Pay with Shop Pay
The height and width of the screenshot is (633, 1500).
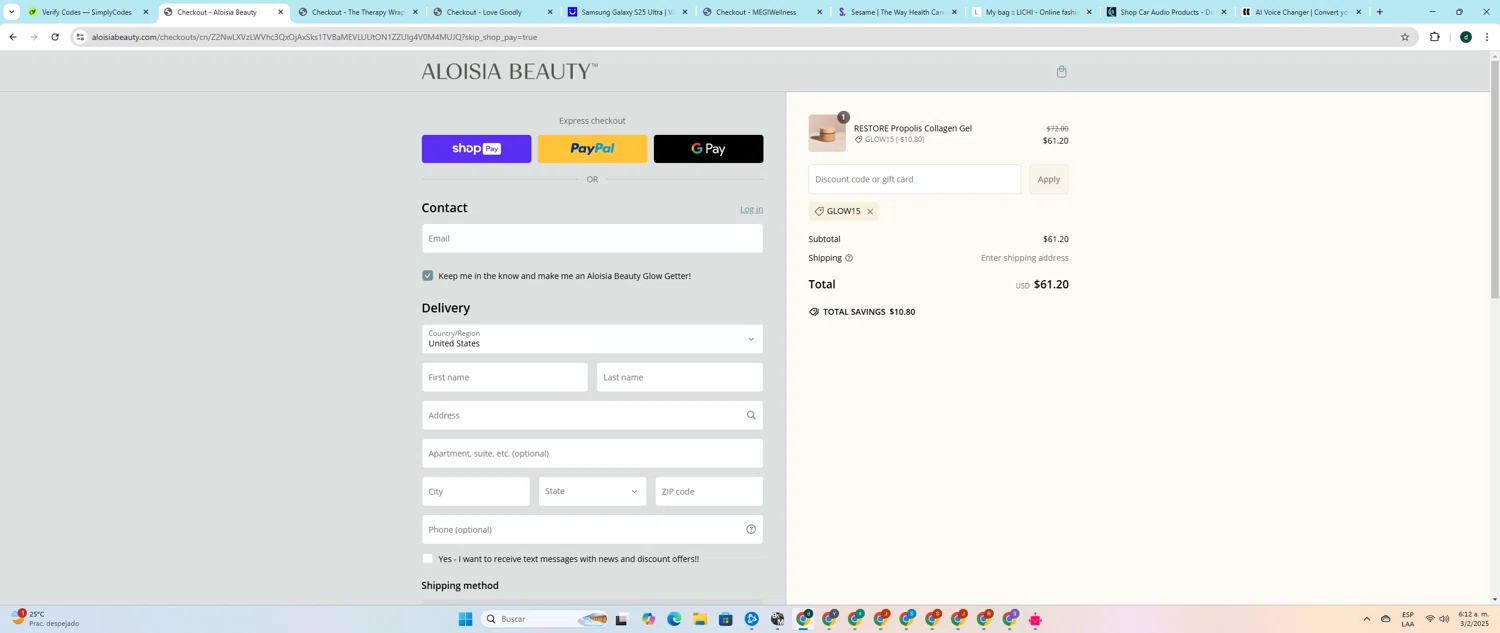point(476,149)
